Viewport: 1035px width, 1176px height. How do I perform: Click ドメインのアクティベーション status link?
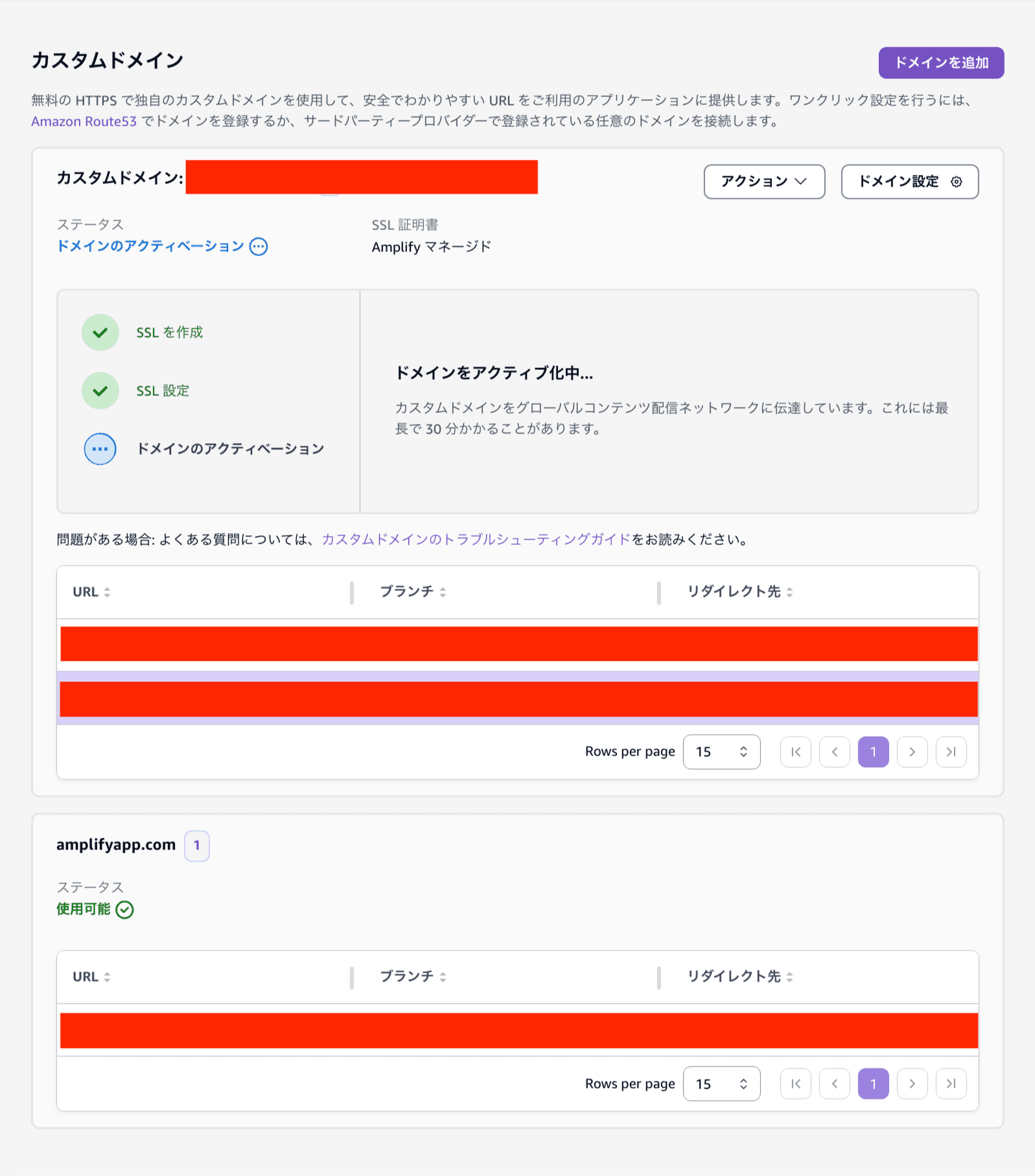point(150,246)
